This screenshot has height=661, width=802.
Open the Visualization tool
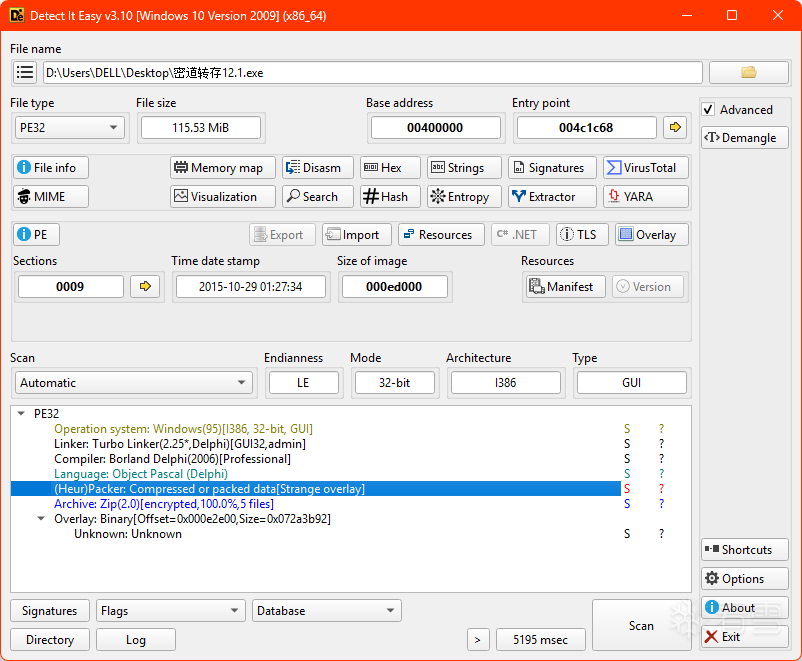point(222,196)
